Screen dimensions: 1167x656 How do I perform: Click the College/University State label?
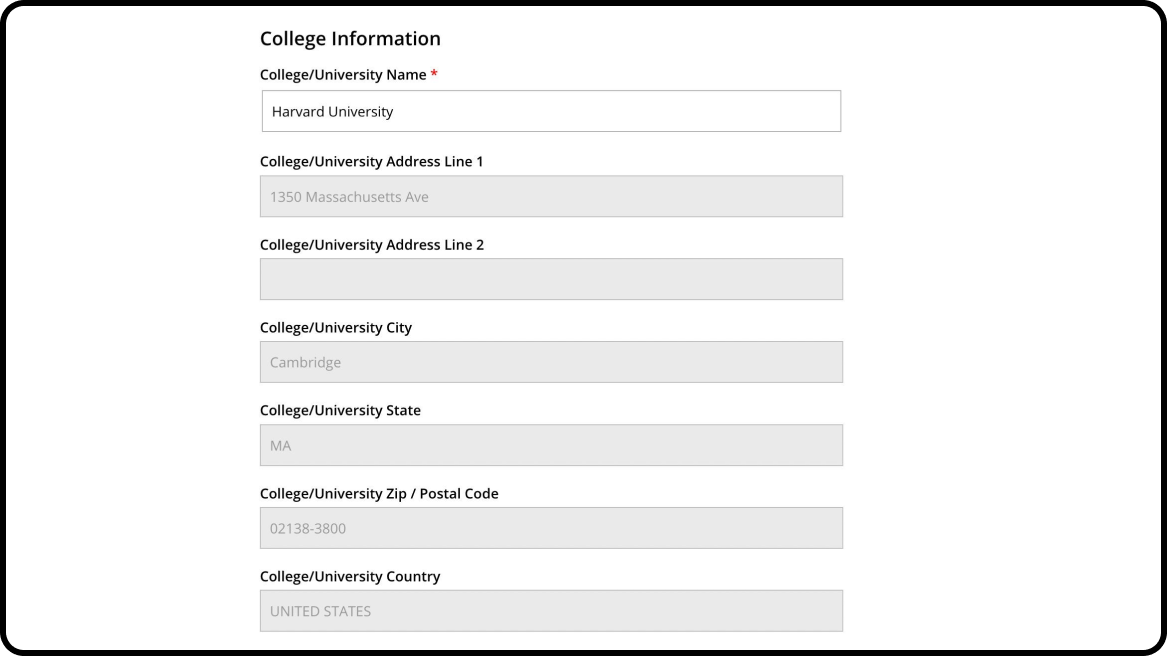click(x=340, y=410)
